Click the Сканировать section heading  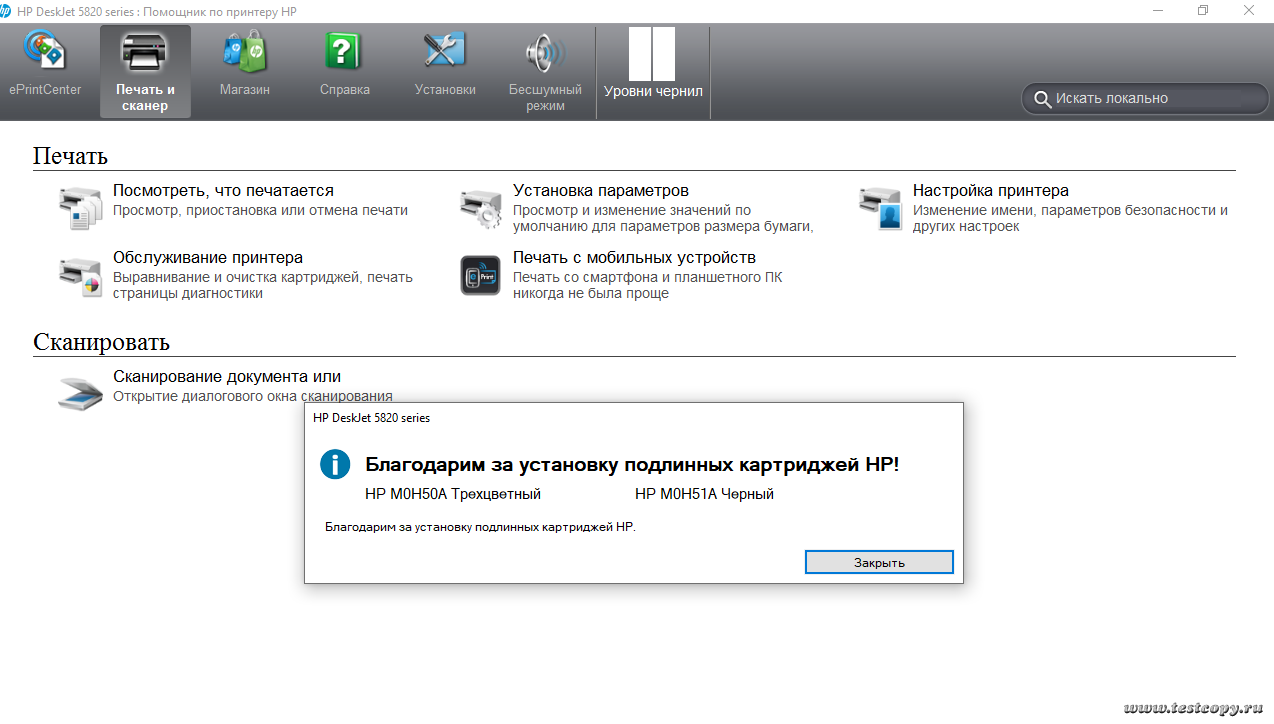click(x=101, y=342)
